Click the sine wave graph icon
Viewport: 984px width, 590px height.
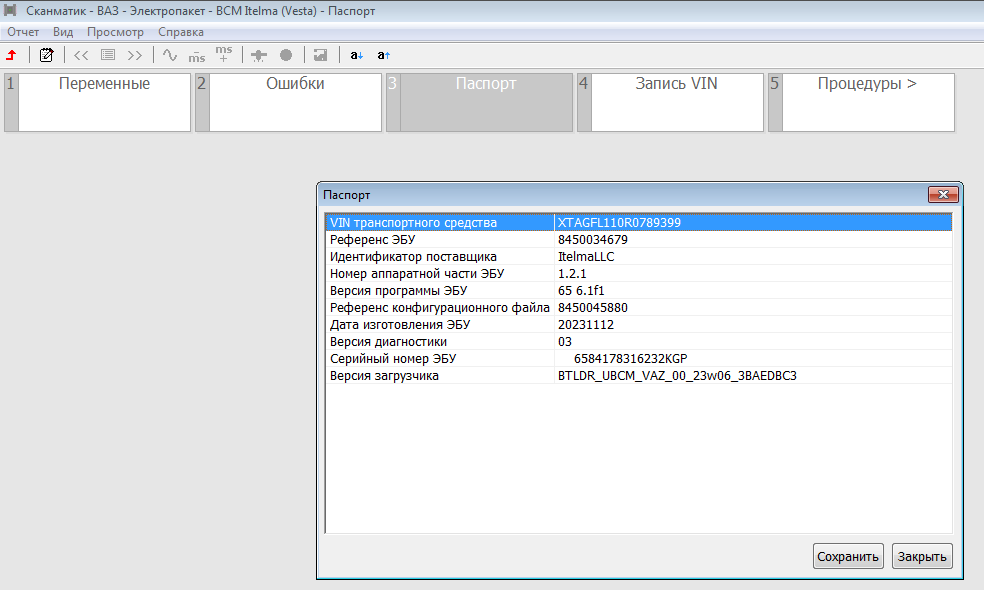coord(170,55)
